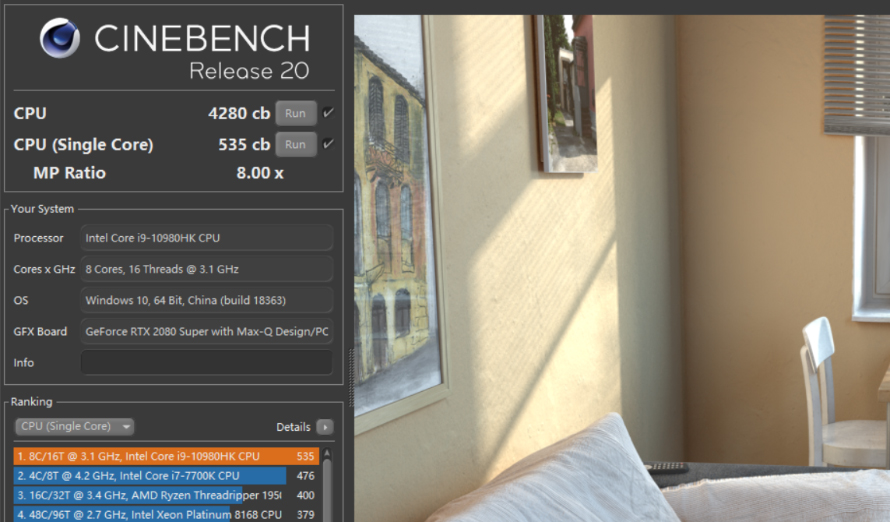The width and height of the screenshot is (890, 522).
Task: Select the GFX Board GeForce RTX 2080 field
Action: 207,331
